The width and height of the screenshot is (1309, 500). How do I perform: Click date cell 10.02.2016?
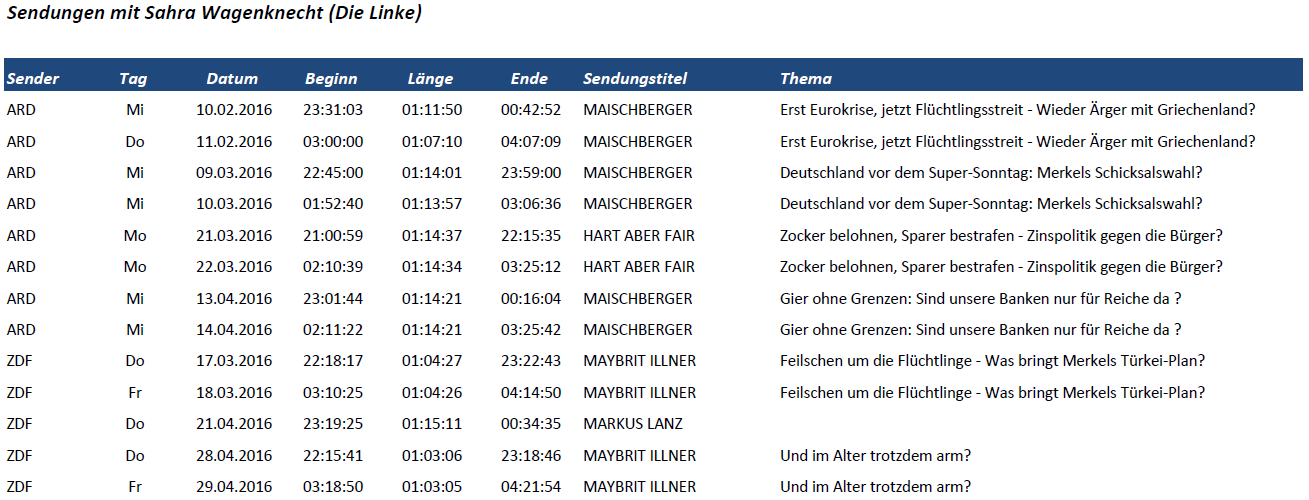click(x=234, y=110)
